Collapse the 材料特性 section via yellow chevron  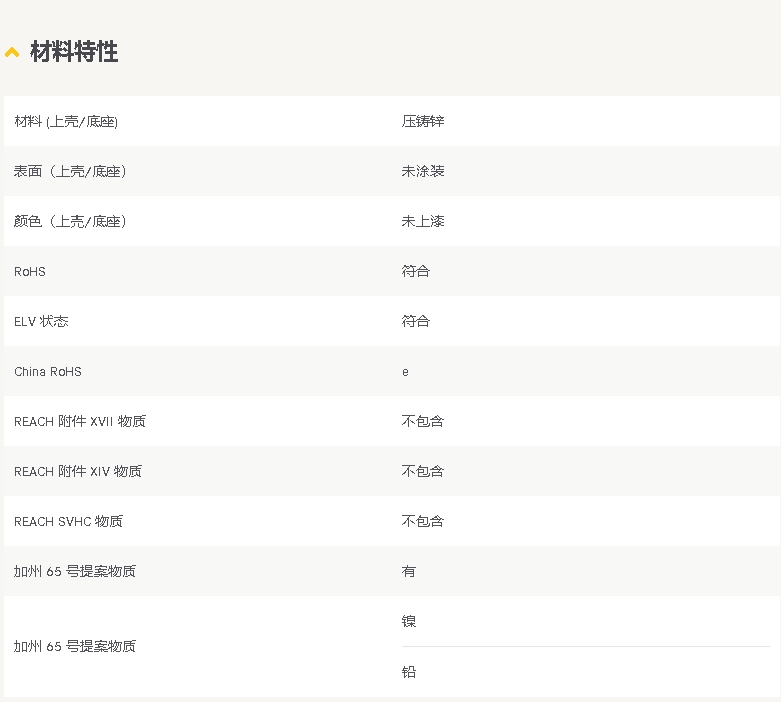tap(12, 52)
